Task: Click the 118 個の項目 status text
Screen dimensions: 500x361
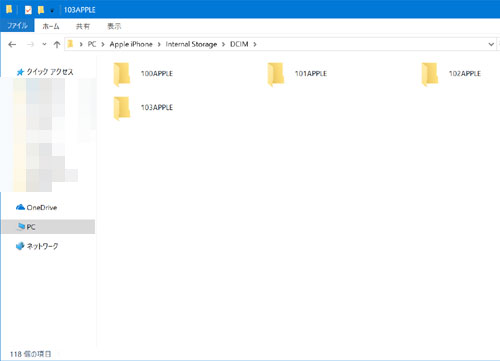Action: (31, 354)
